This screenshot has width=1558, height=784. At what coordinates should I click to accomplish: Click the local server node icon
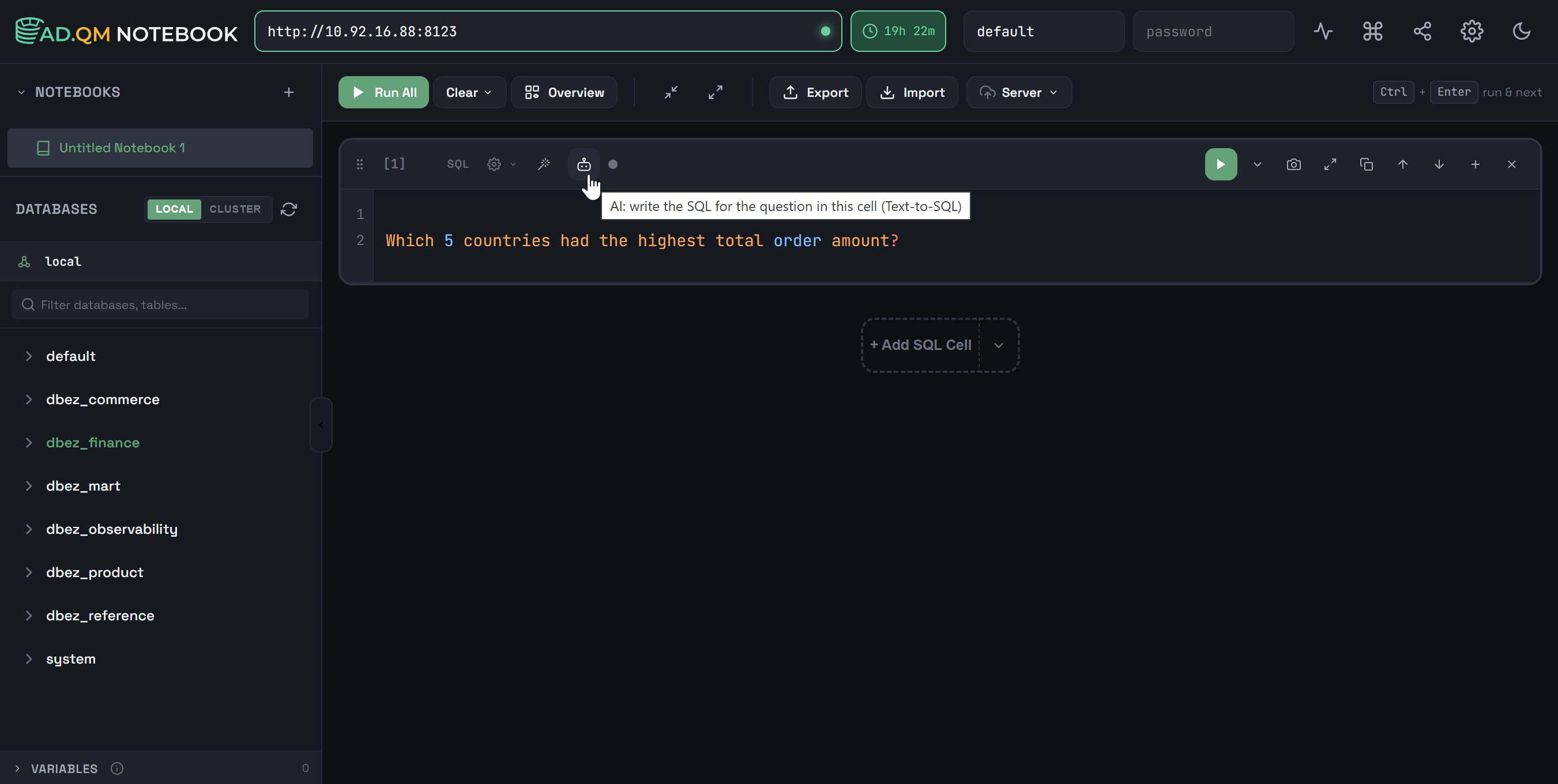tap(24, 262)
